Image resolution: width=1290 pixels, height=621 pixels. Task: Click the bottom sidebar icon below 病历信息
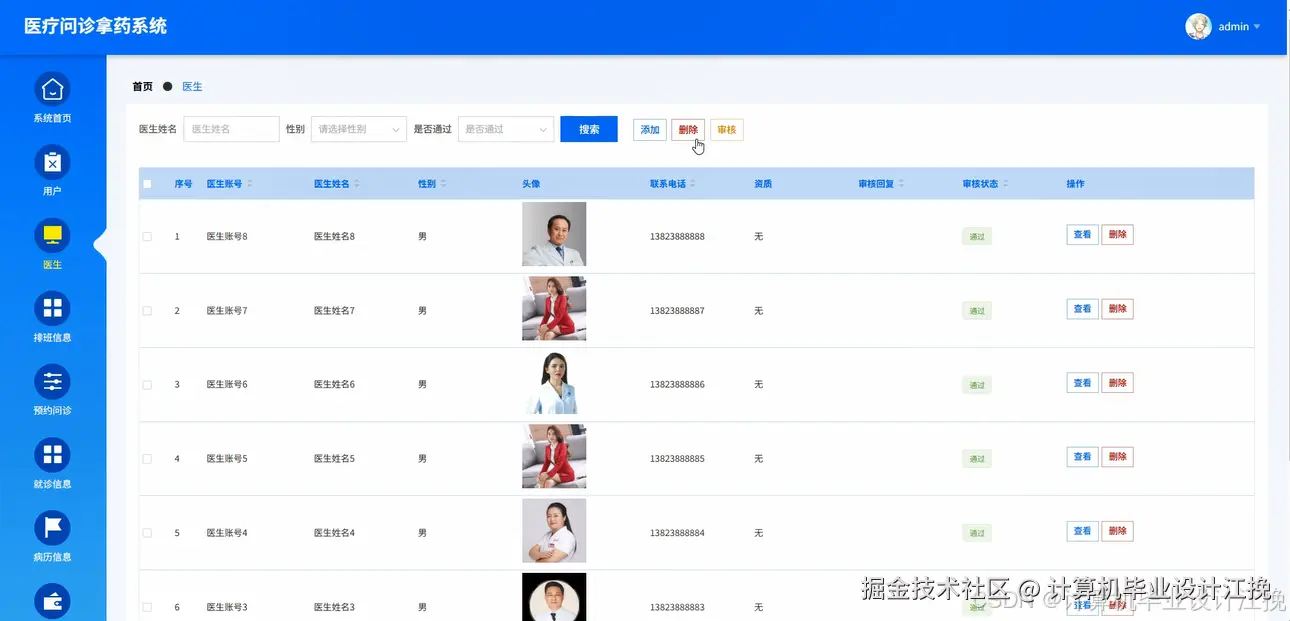51,600
